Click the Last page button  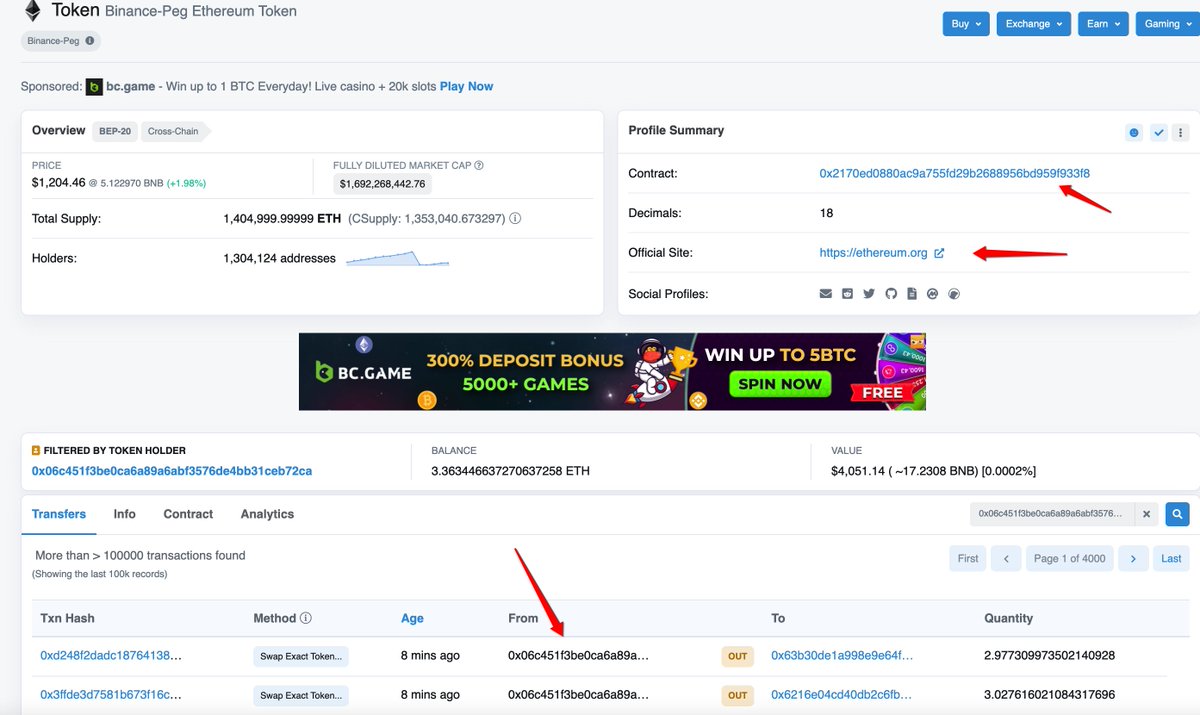click(1171, 558)
